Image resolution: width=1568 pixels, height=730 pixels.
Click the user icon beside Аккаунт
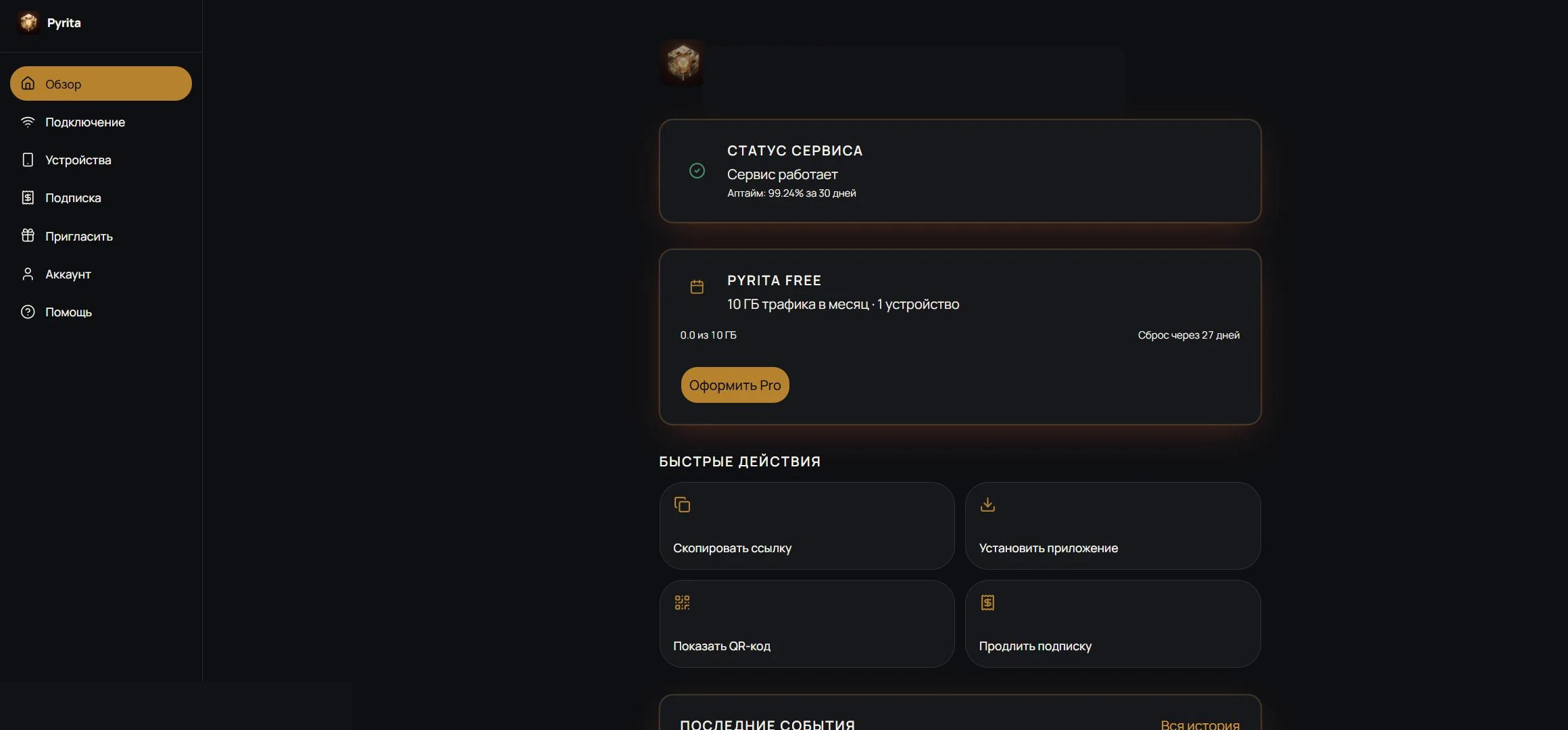(28, 274)
